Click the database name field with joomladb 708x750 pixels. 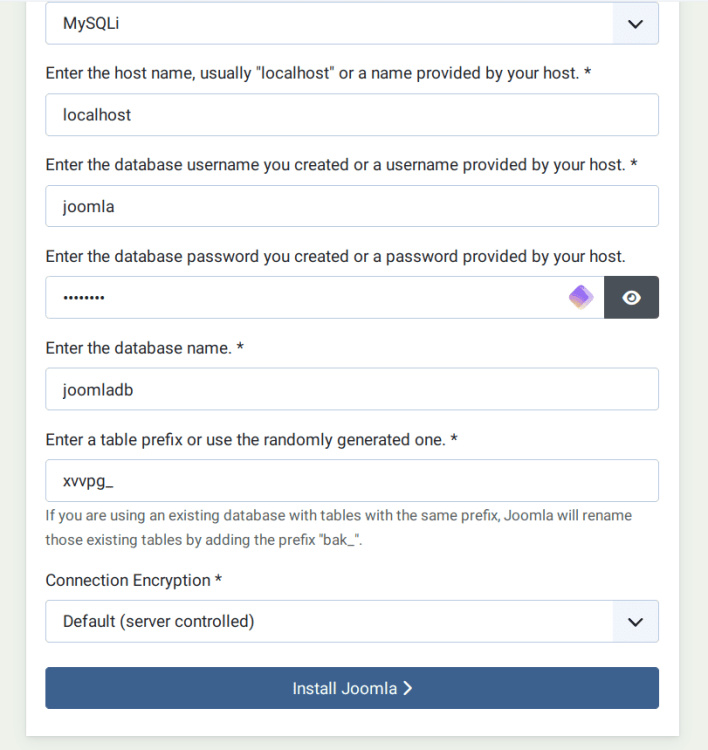click(352, 389)
